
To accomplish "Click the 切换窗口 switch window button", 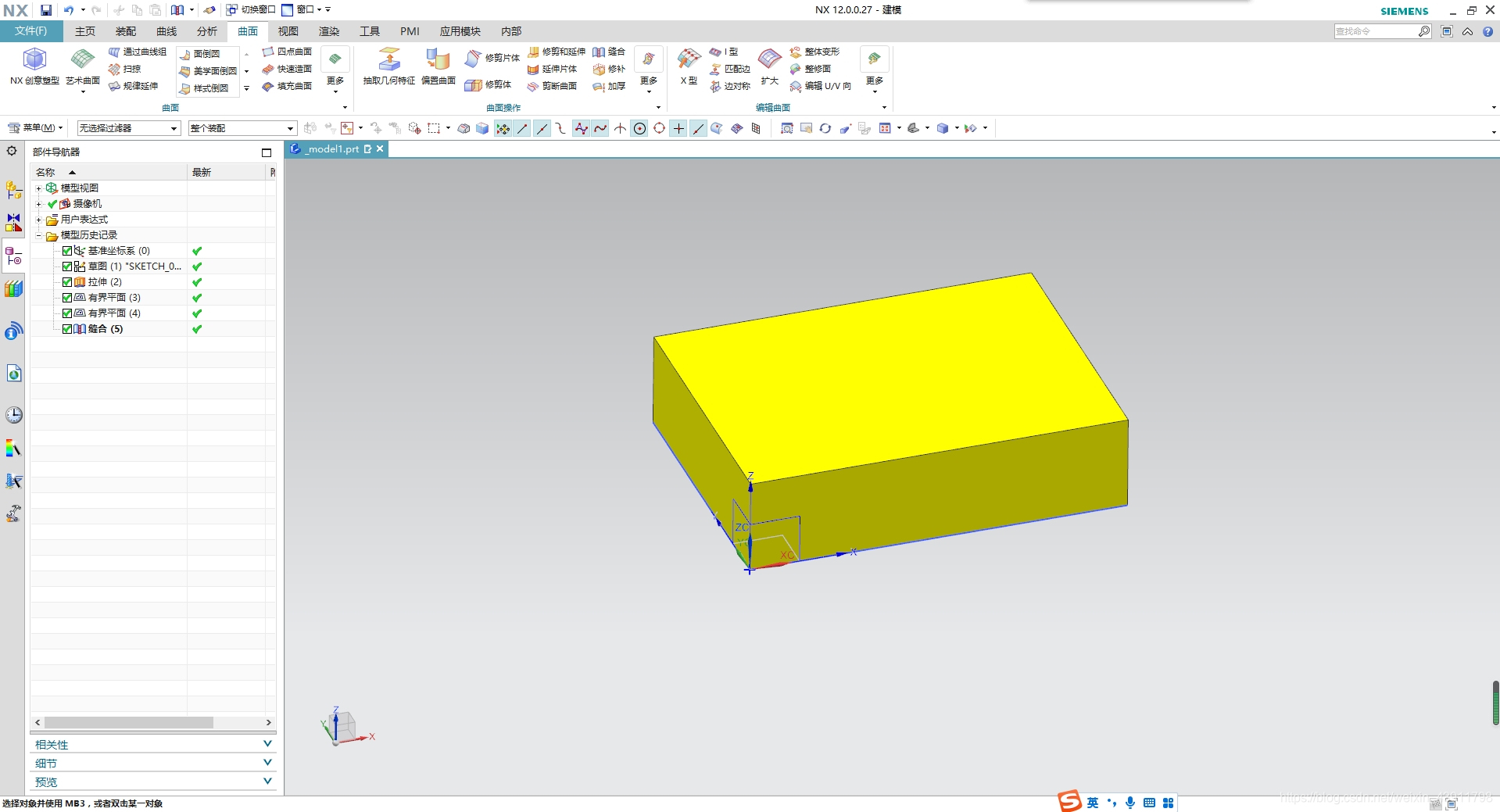I will pos(251,10).
